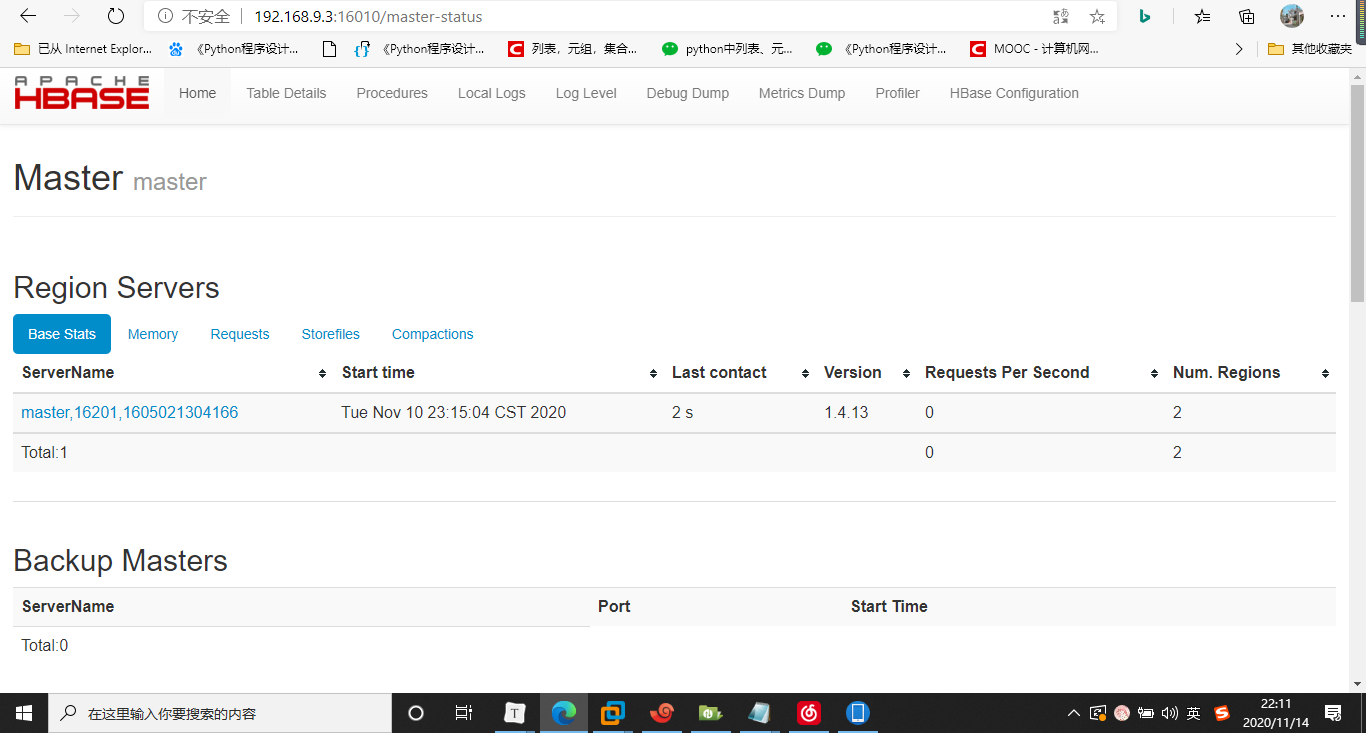Click the translate page icon in address bar
Screen dimensions: 1366x733
coord(1061,17)
